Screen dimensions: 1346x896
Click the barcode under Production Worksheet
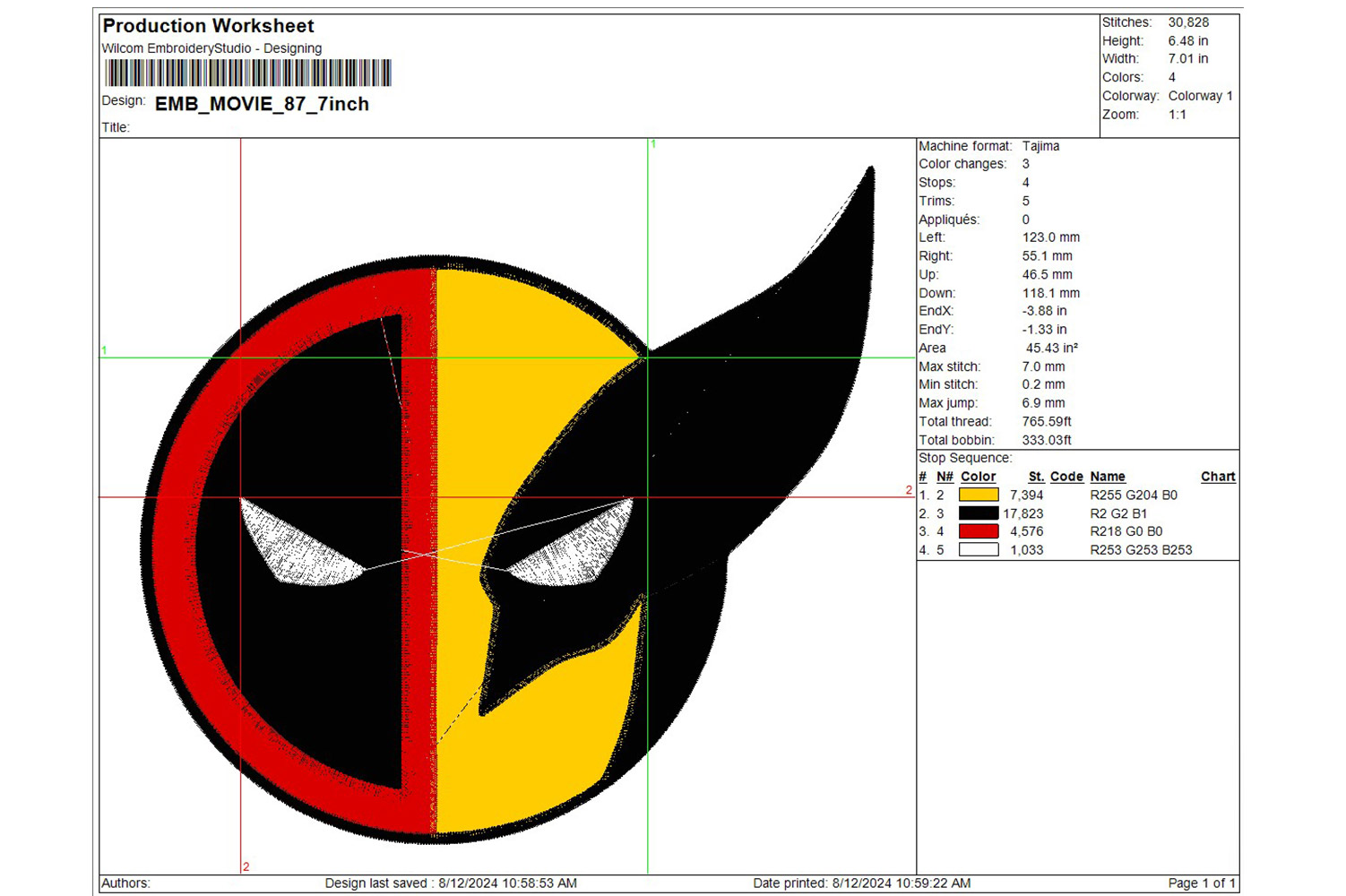click(x=248, y=73)
